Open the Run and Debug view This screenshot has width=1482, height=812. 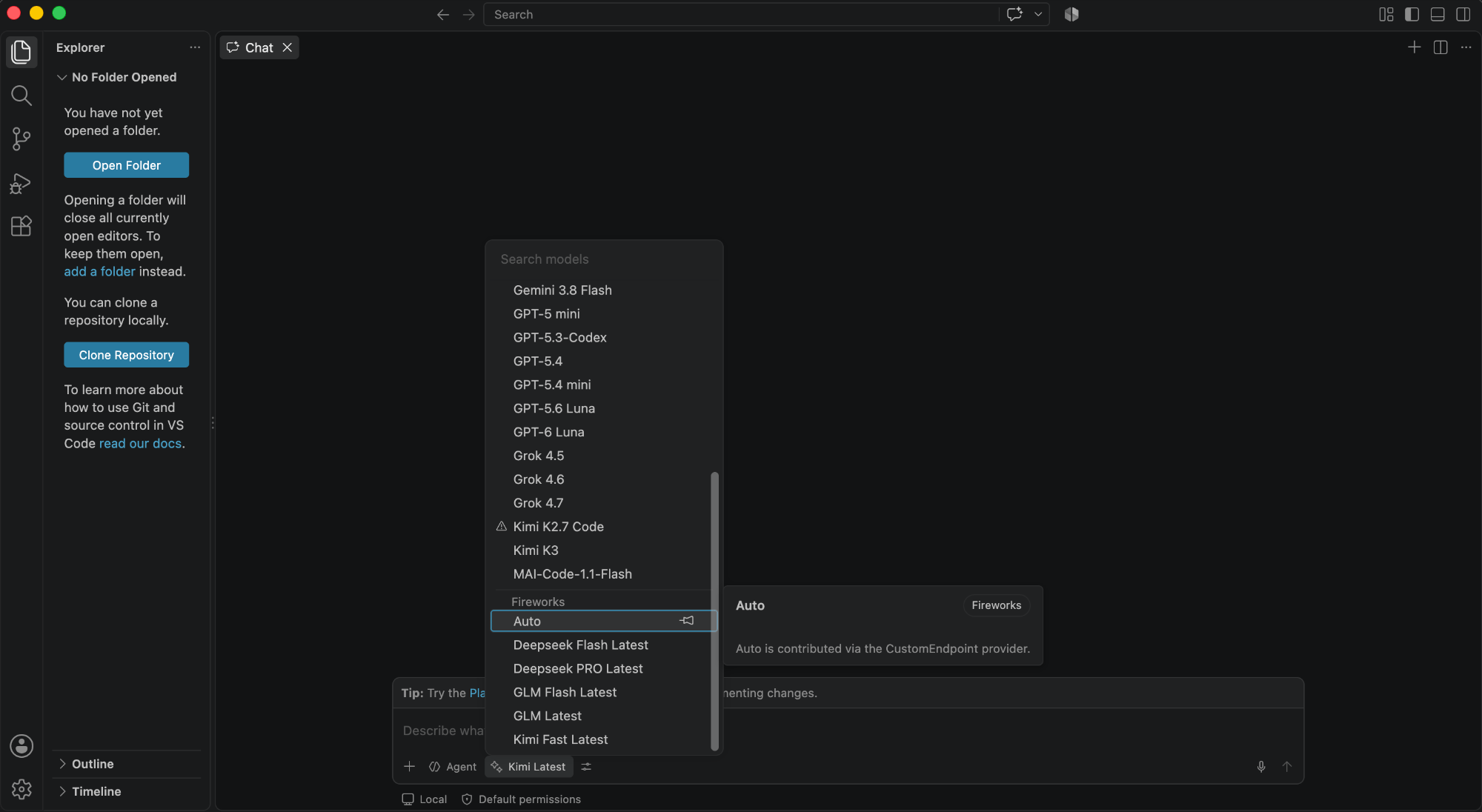point(21,183)
